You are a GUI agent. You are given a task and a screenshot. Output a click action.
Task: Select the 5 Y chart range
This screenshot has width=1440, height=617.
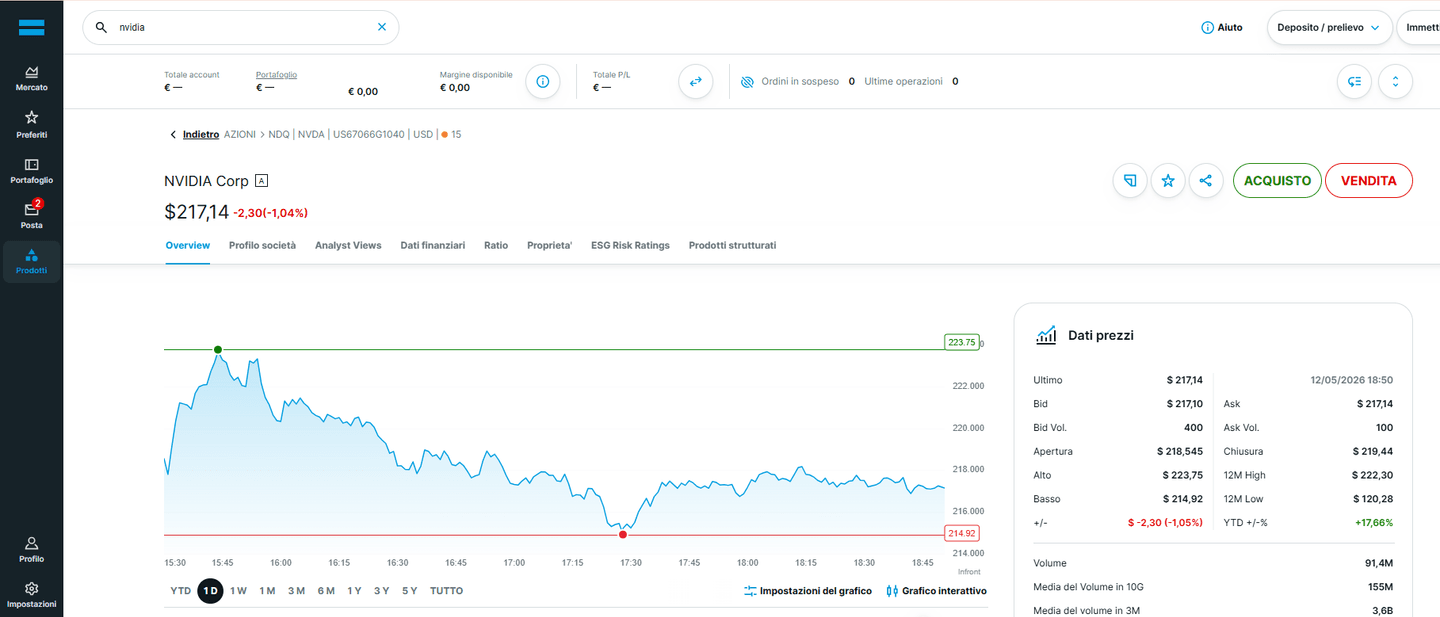pos(409,591)
